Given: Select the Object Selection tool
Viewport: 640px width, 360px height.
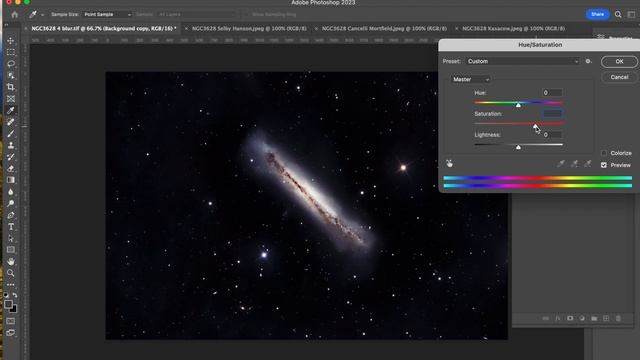Looking at the screenshot, I should (11, 75).
